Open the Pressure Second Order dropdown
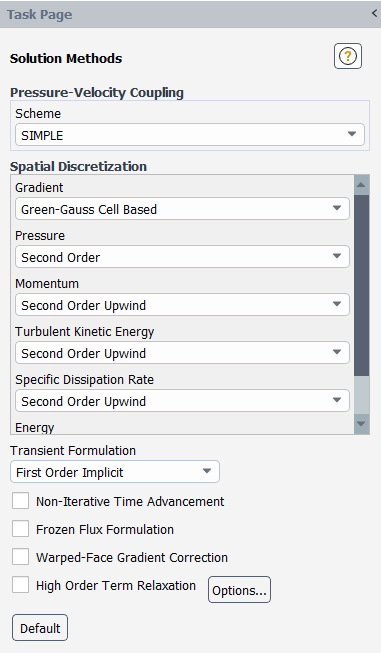 (x=182, y=257)
